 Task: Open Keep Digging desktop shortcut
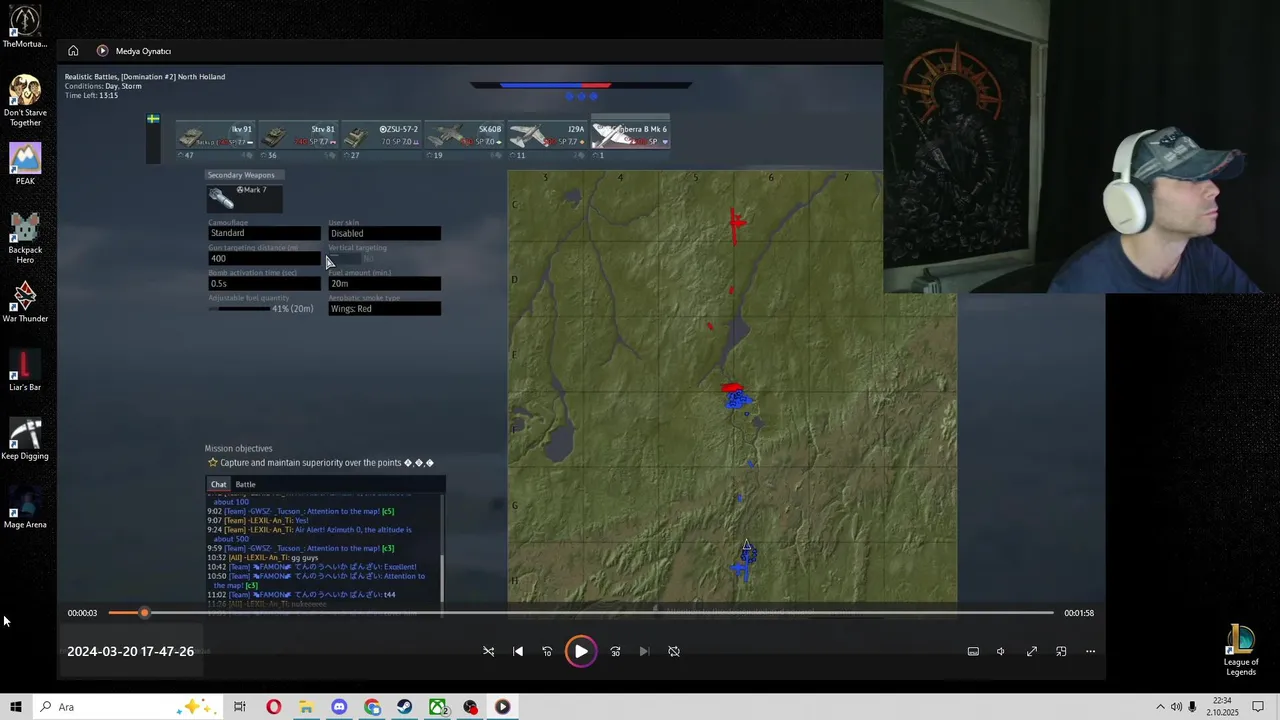pyautogui.click(x=25, y=439)
